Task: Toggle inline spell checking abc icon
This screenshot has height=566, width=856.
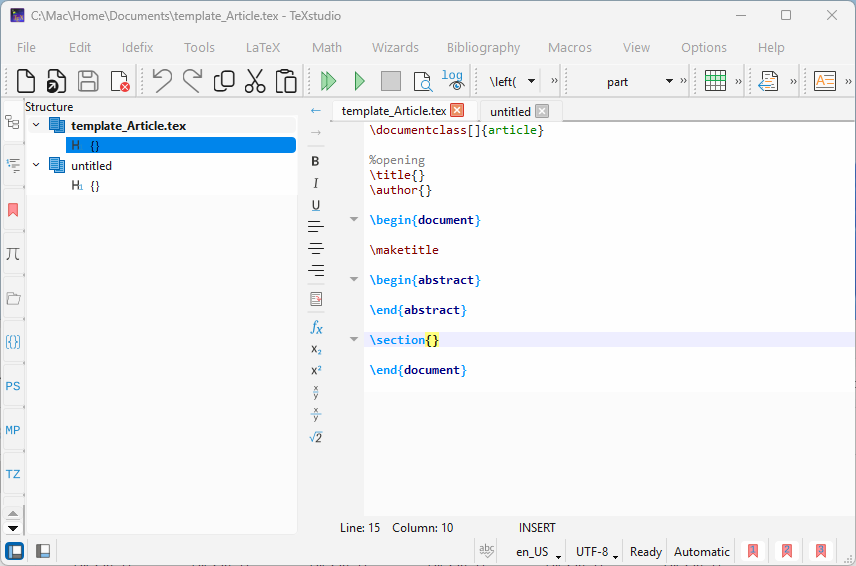Action: (x=486, y=550)
